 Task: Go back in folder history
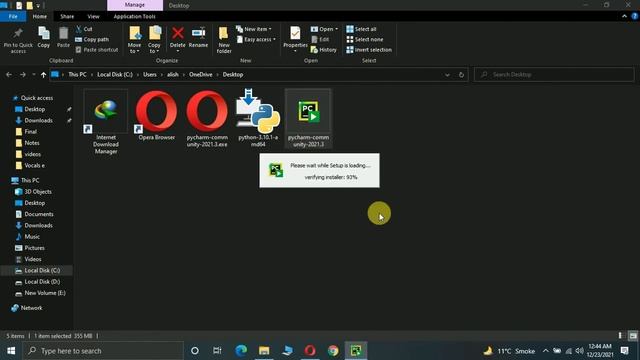coord(9,75)
